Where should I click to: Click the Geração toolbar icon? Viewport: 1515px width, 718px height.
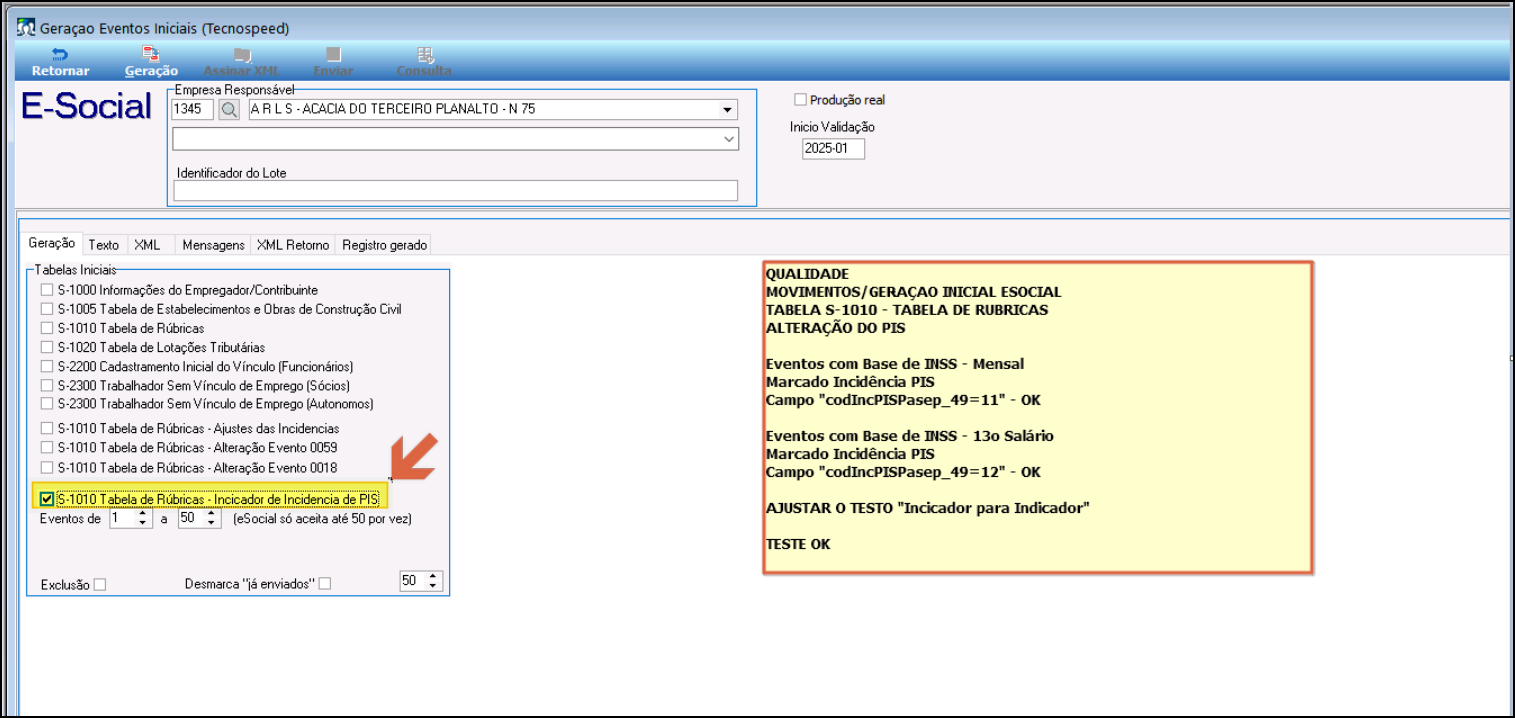click(x=151, y=55)
